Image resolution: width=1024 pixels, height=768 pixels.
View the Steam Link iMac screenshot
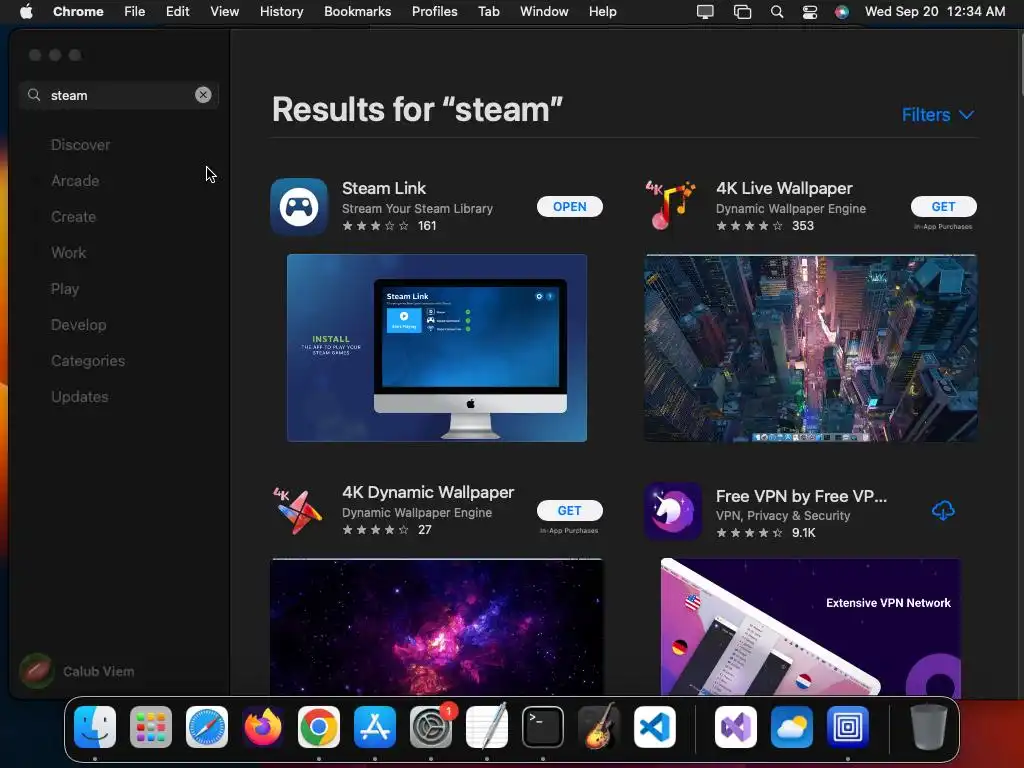[437, 348]
